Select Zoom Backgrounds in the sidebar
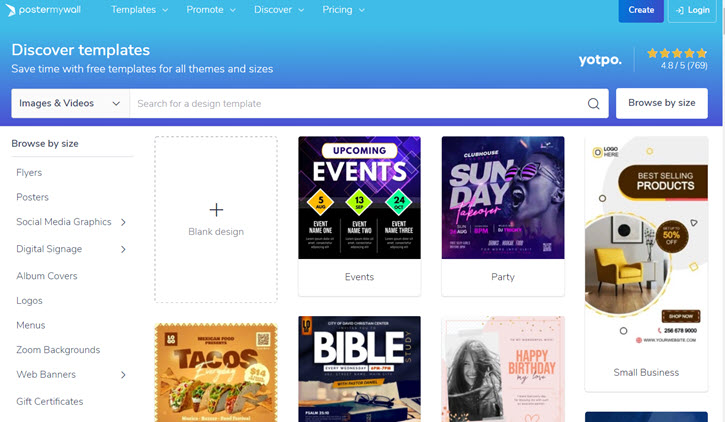 58,350
